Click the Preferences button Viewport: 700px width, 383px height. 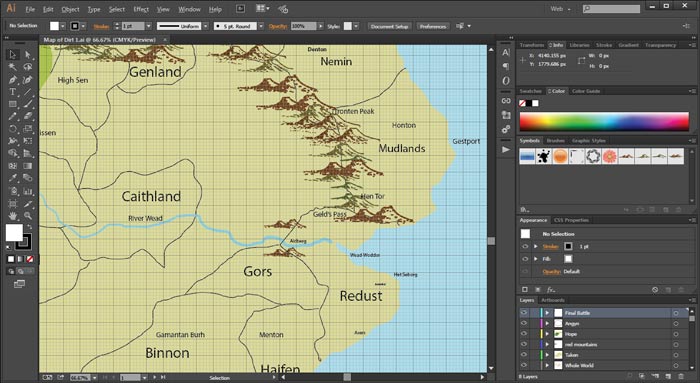(433, 26)
